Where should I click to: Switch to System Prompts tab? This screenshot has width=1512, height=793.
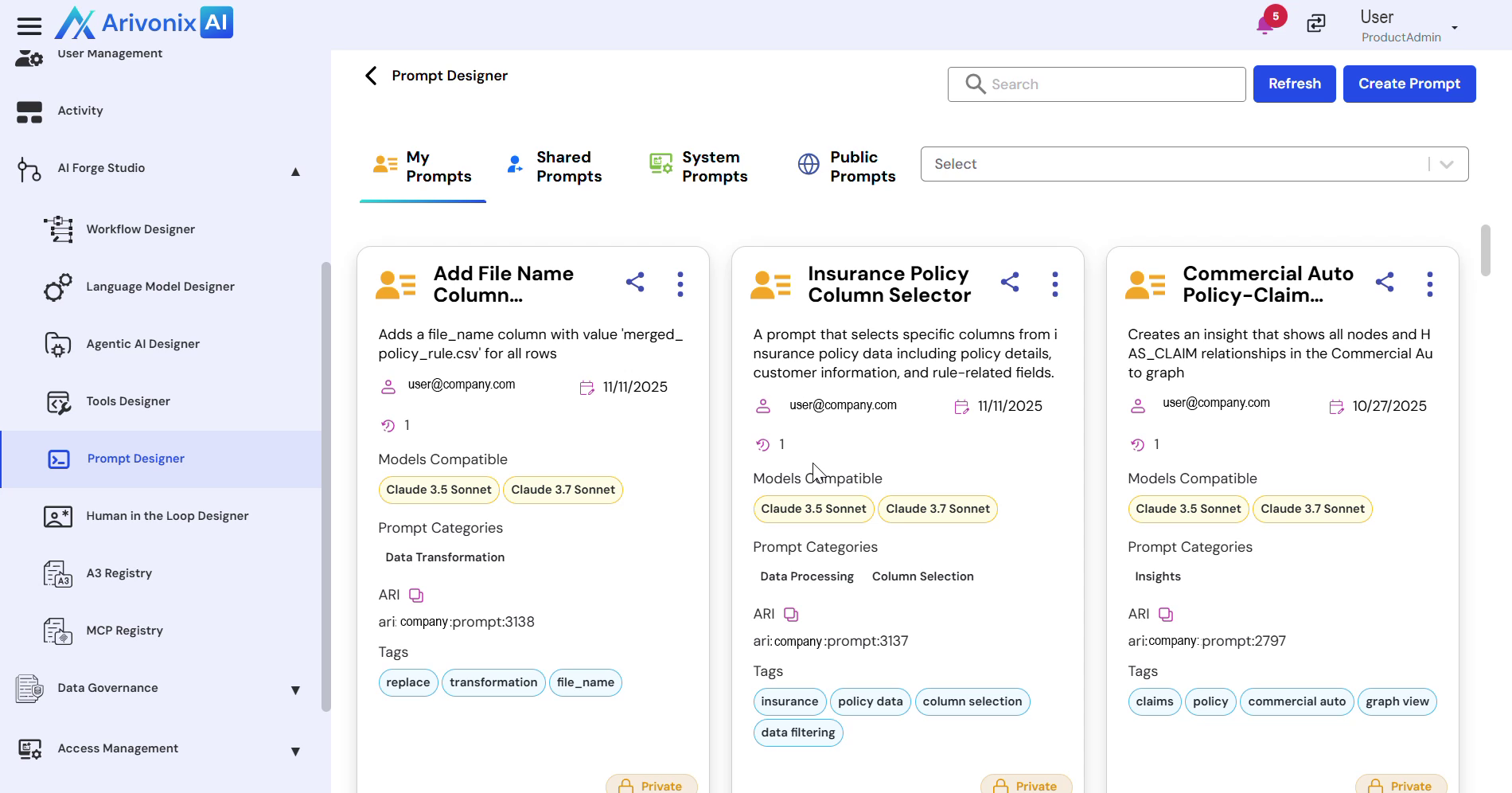pyautogui.click(x=699, y=167)
